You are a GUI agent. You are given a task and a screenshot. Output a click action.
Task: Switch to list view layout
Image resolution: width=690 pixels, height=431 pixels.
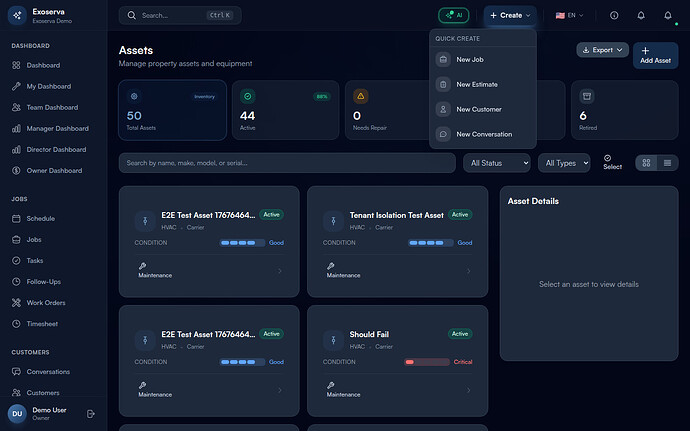[x=667, y=163]
